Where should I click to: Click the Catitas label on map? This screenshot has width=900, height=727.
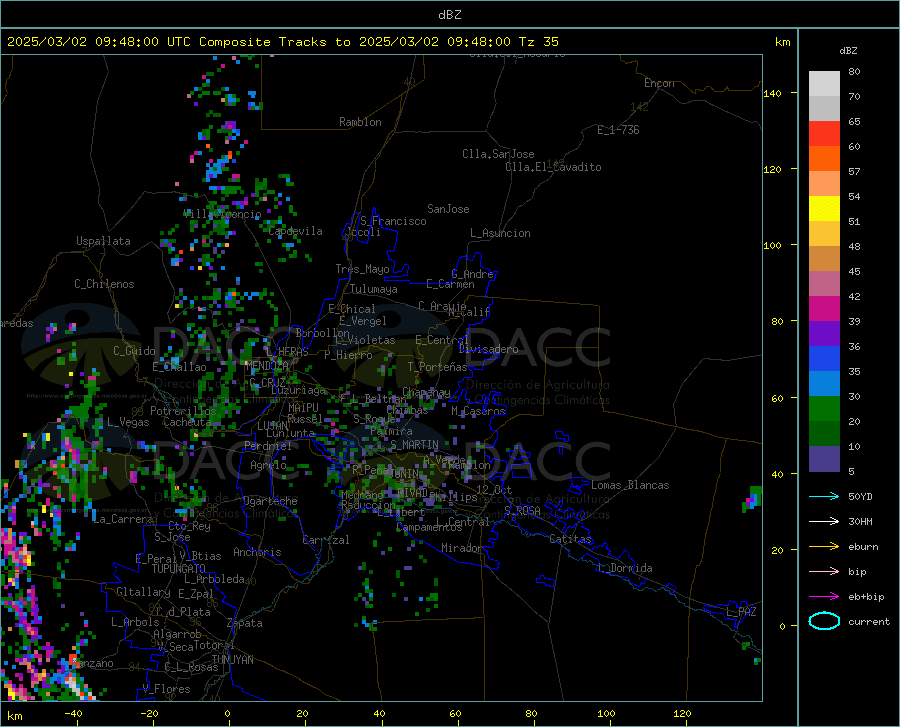click(x=571, y=539)
